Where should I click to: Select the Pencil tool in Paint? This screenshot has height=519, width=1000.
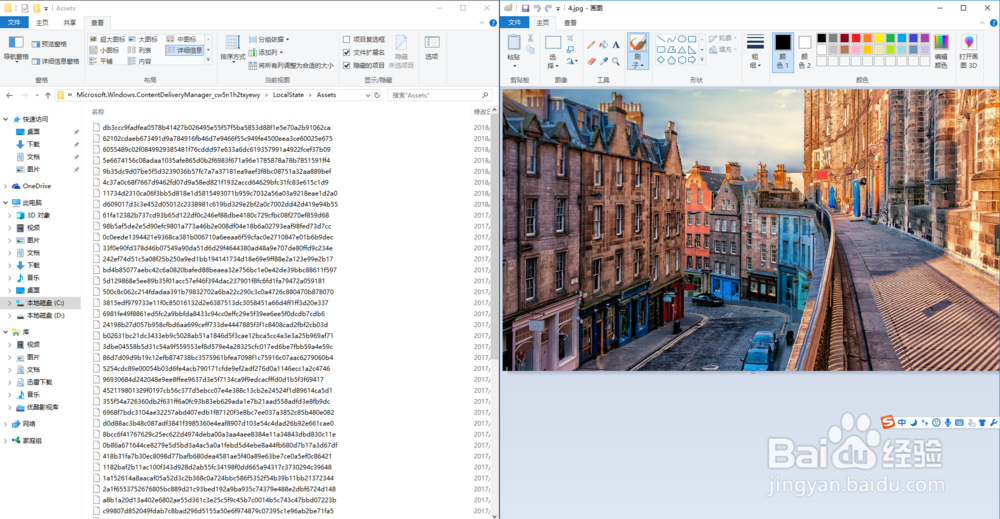pyautogui.click(x=591, y=45)
